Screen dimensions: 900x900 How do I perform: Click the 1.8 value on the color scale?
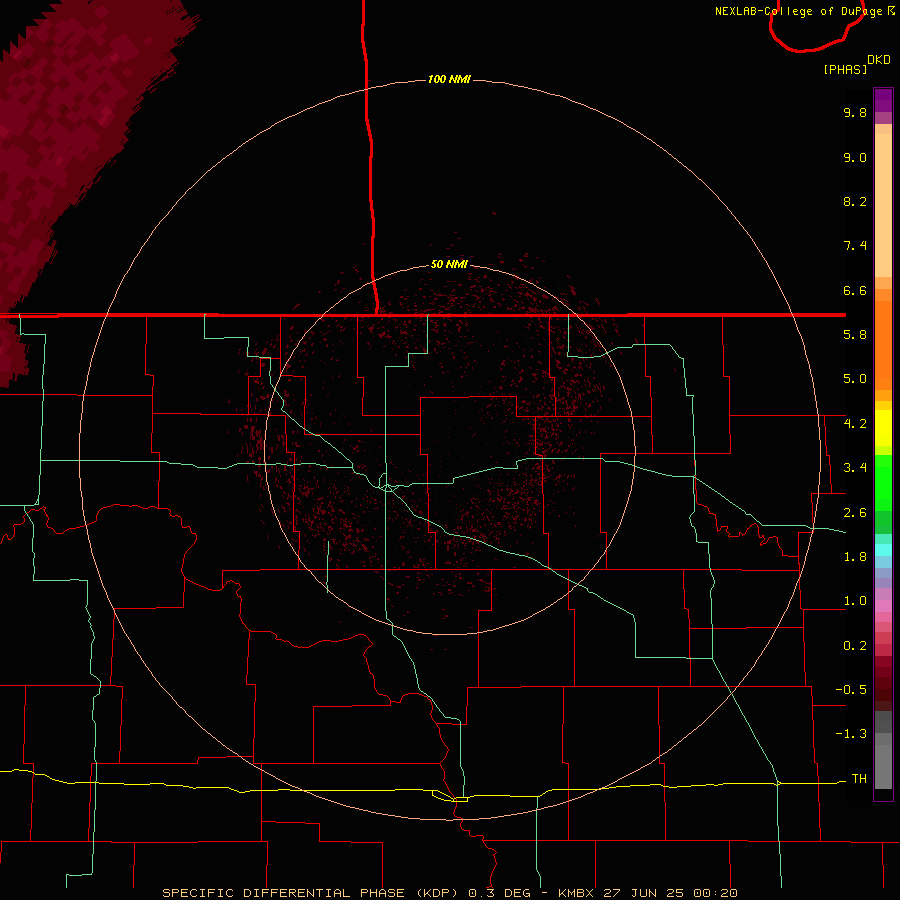855,557
